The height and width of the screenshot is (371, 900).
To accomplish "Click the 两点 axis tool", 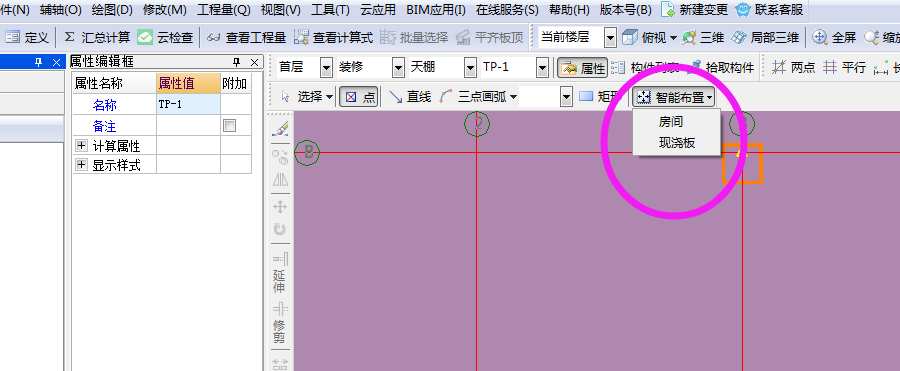I will pyautogui.click(x=794, y=68).
